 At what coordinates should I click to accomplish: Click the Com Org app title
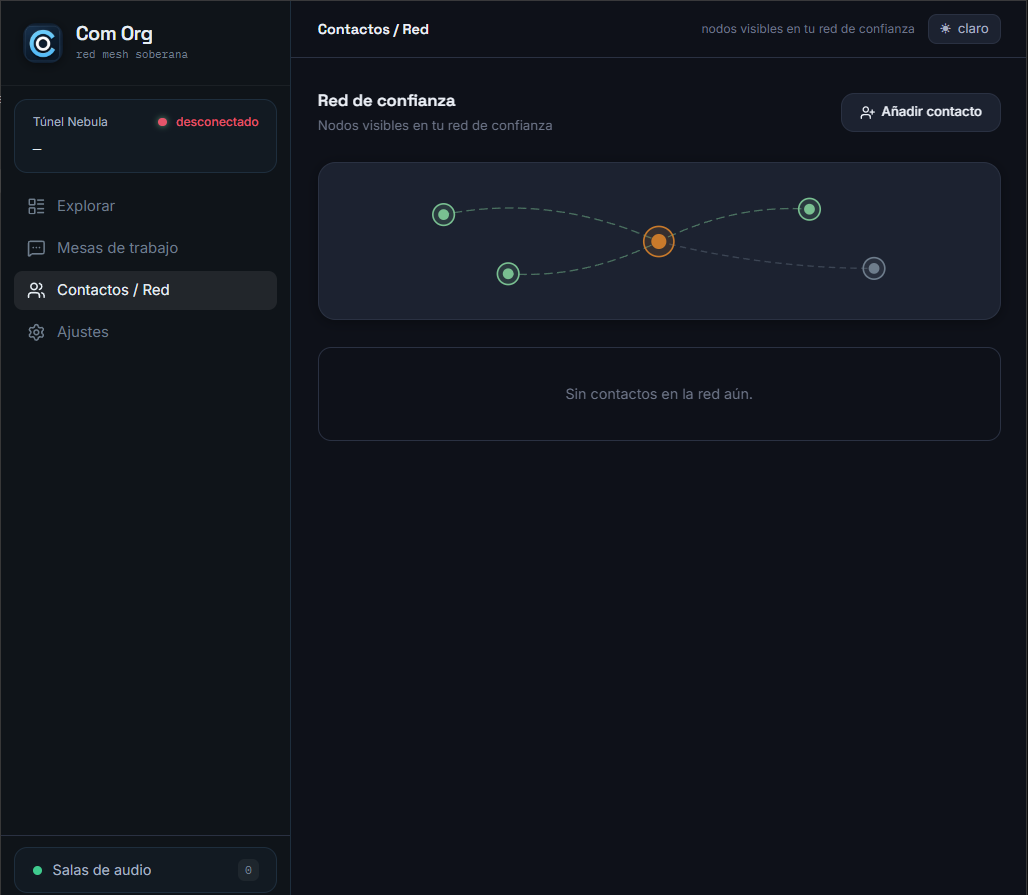(x=114, y=33)
